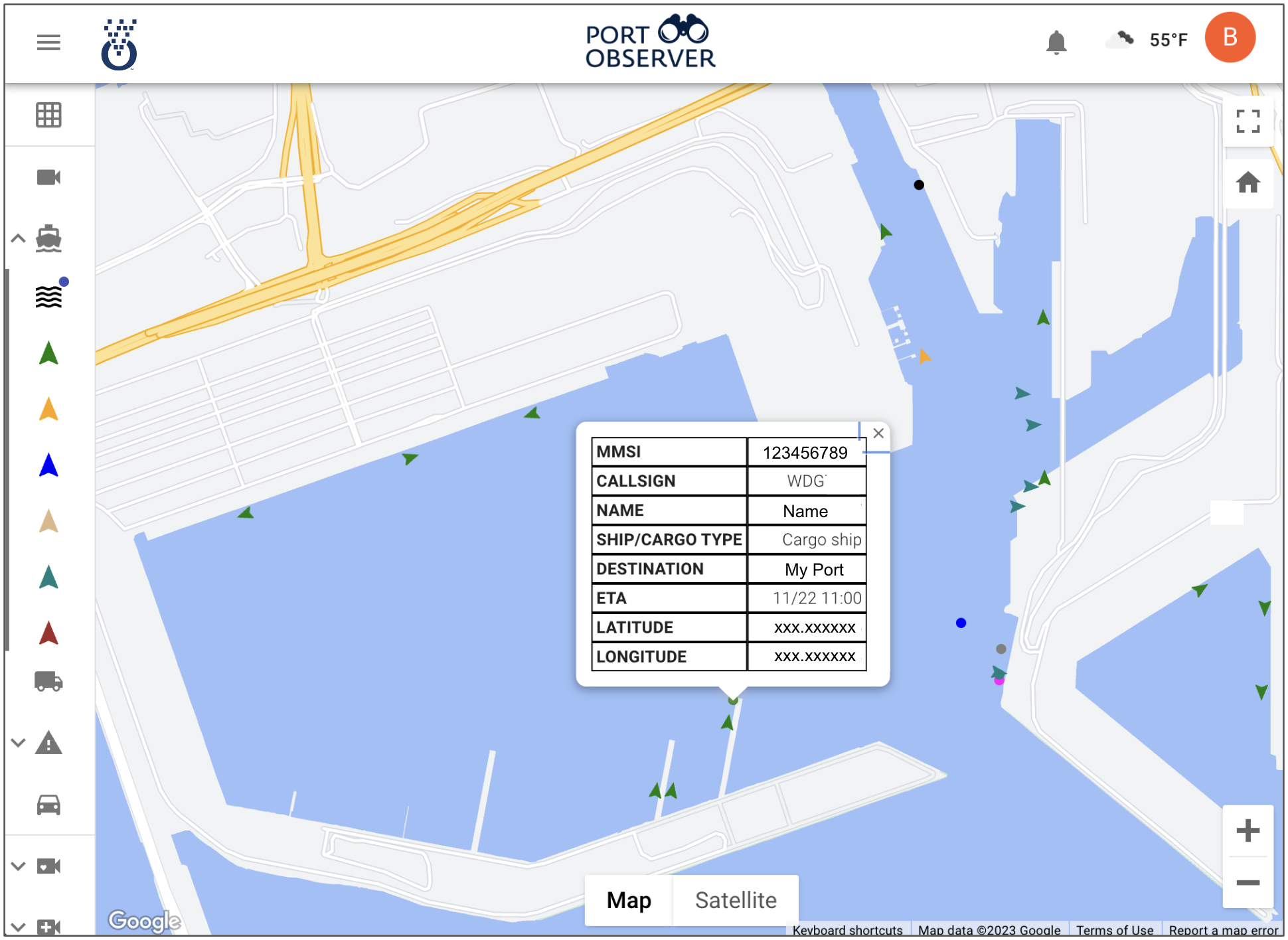
Task: Click the 55°F temperature reading
Action: (1168, 40)
